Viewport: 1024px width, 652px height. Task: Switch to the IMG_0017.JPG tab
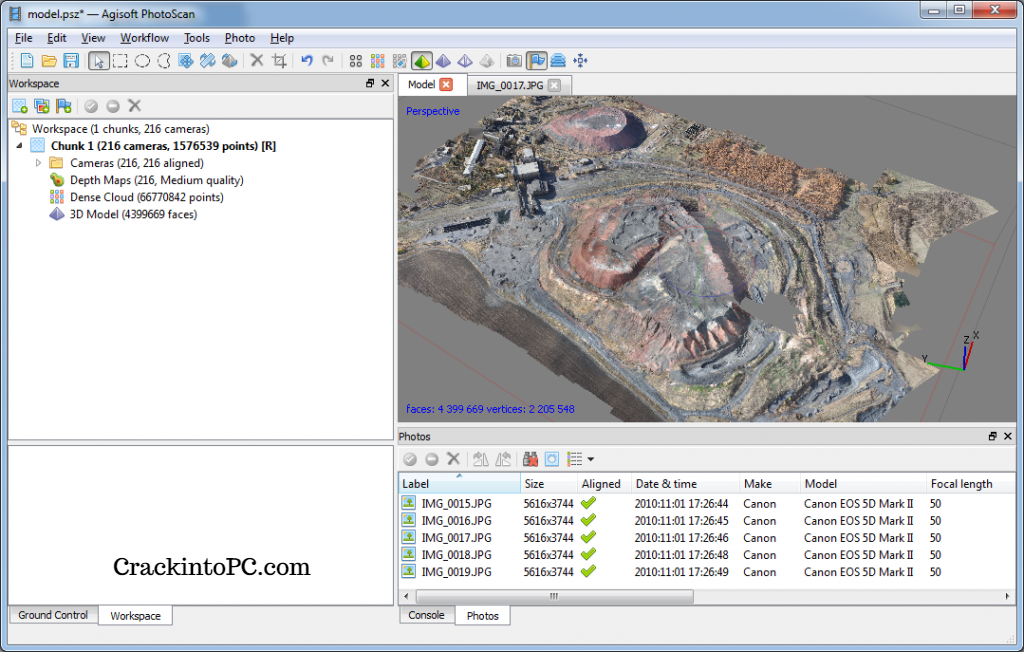pyautogui.click(x=509, y=86)
